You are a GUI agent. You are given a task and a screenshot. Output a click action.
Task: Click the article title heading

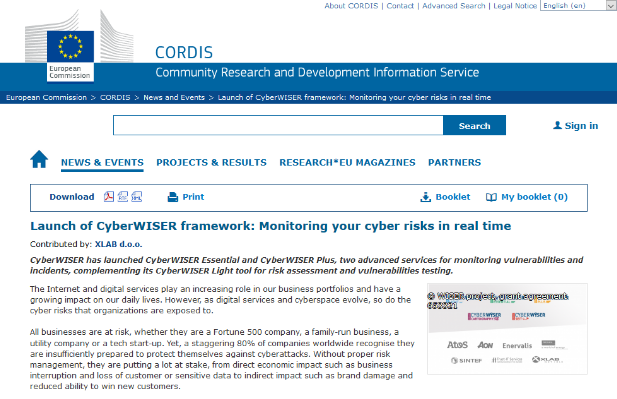(271, 226)
